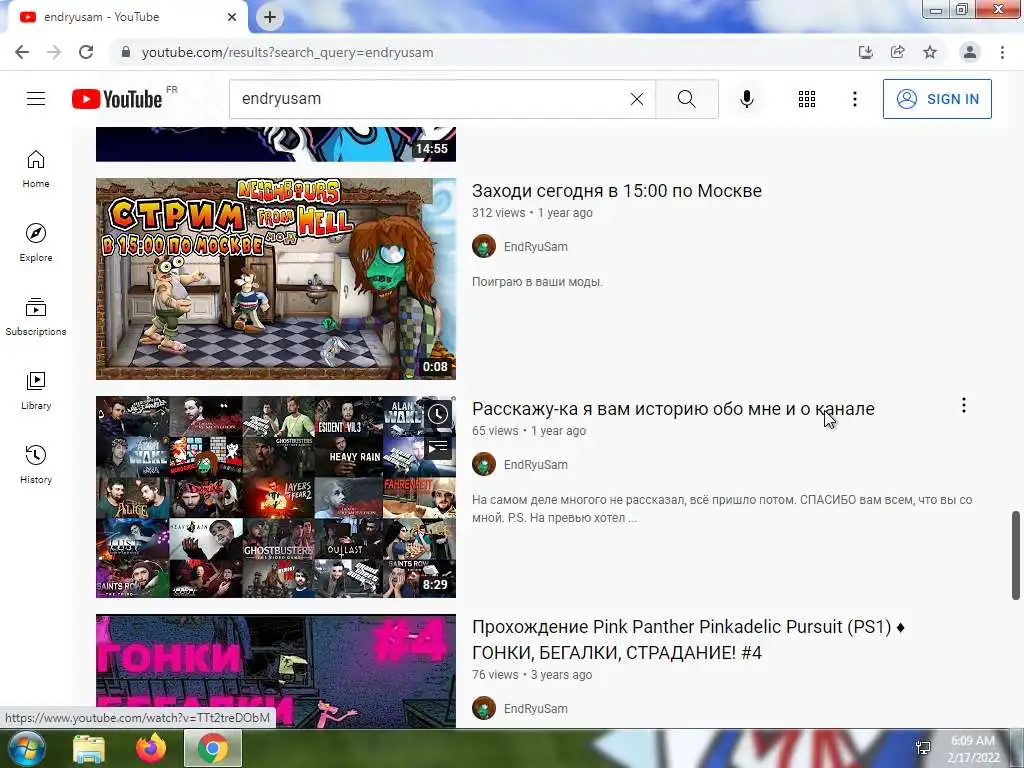Click the Chrome taskbar button
The height and width of the screenshot is (768, 1024).
tap(213, 748)
